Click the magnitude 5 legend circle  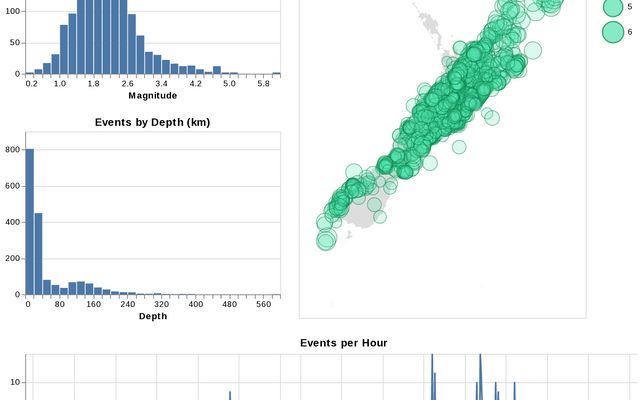[x=612, y=8]
